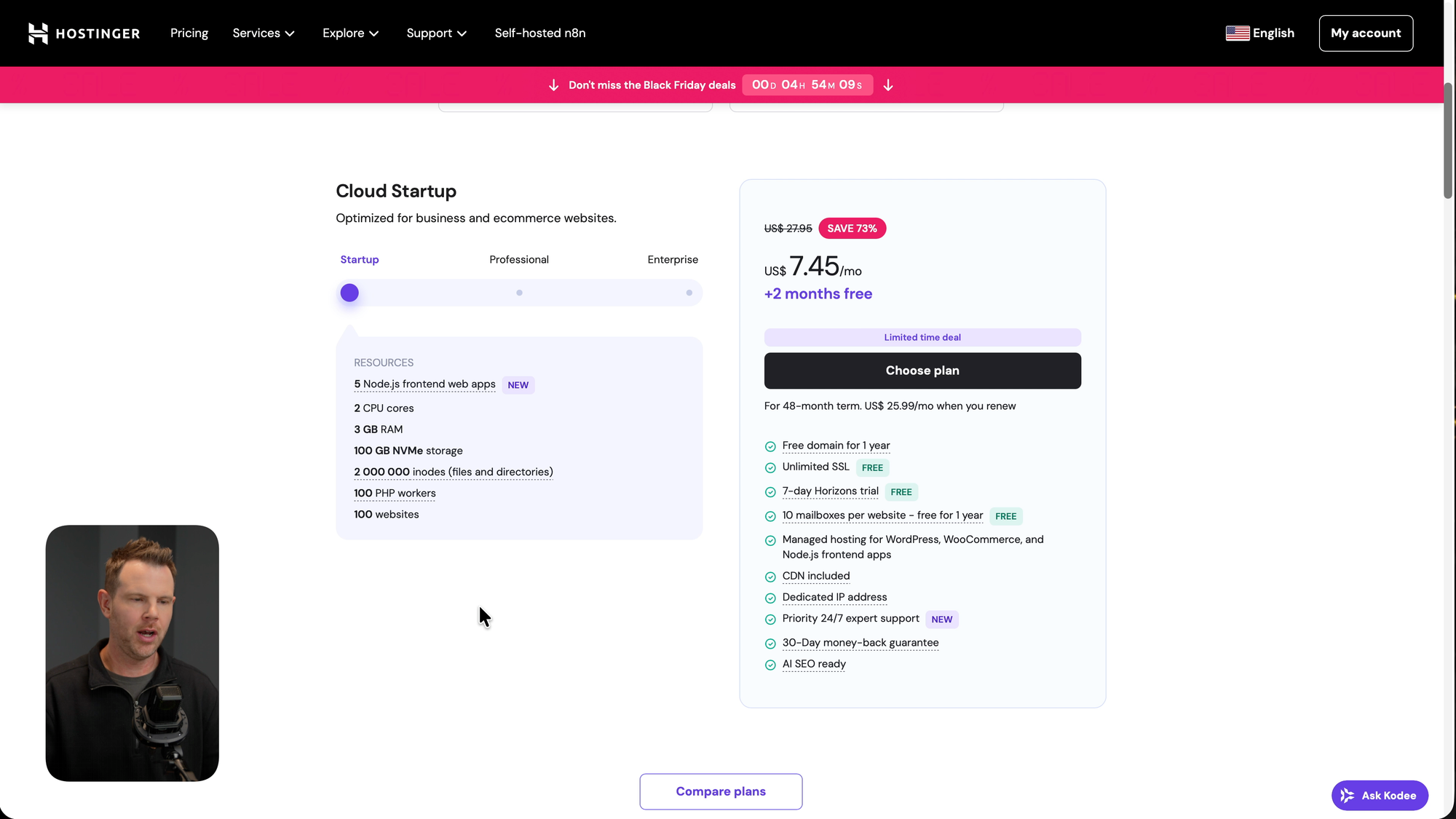
Task: Expand the Services dropdown menu
Action: (x=264, y=33)
